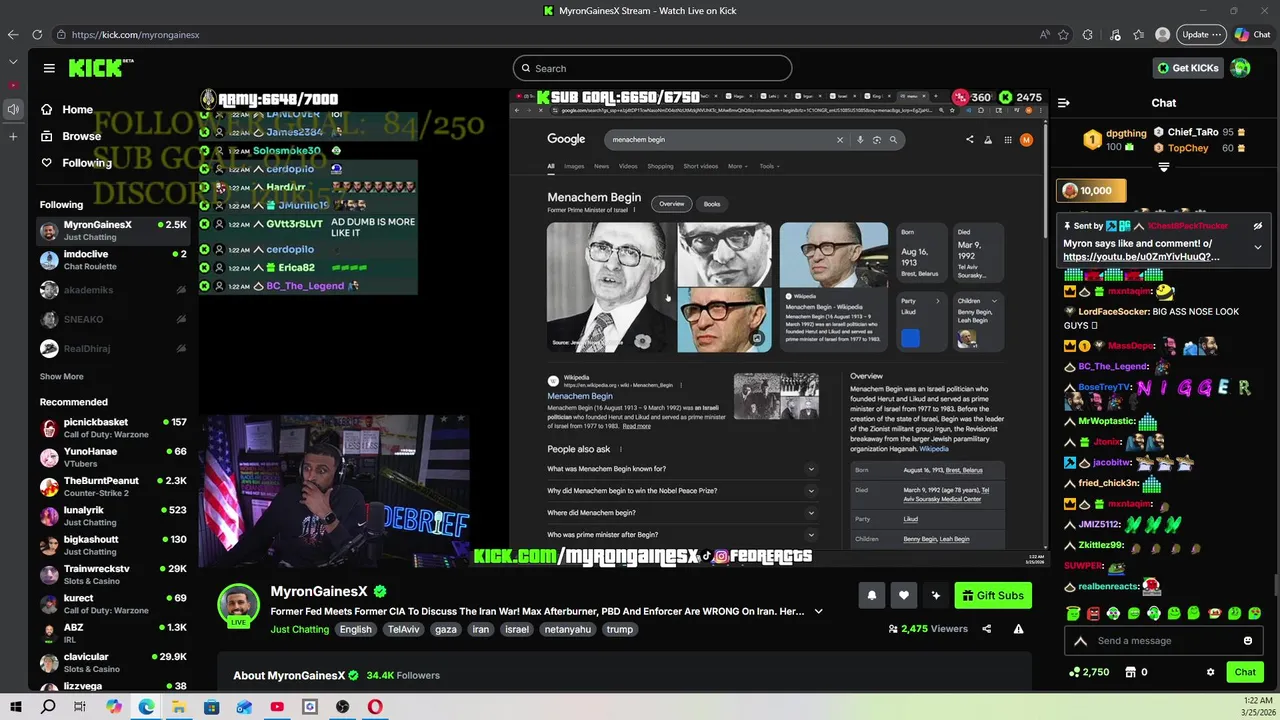Screen dimensions: 1280x720
Task: Expand the gift leaderboard under Chief_TaRo
Action: [1163, 167]
